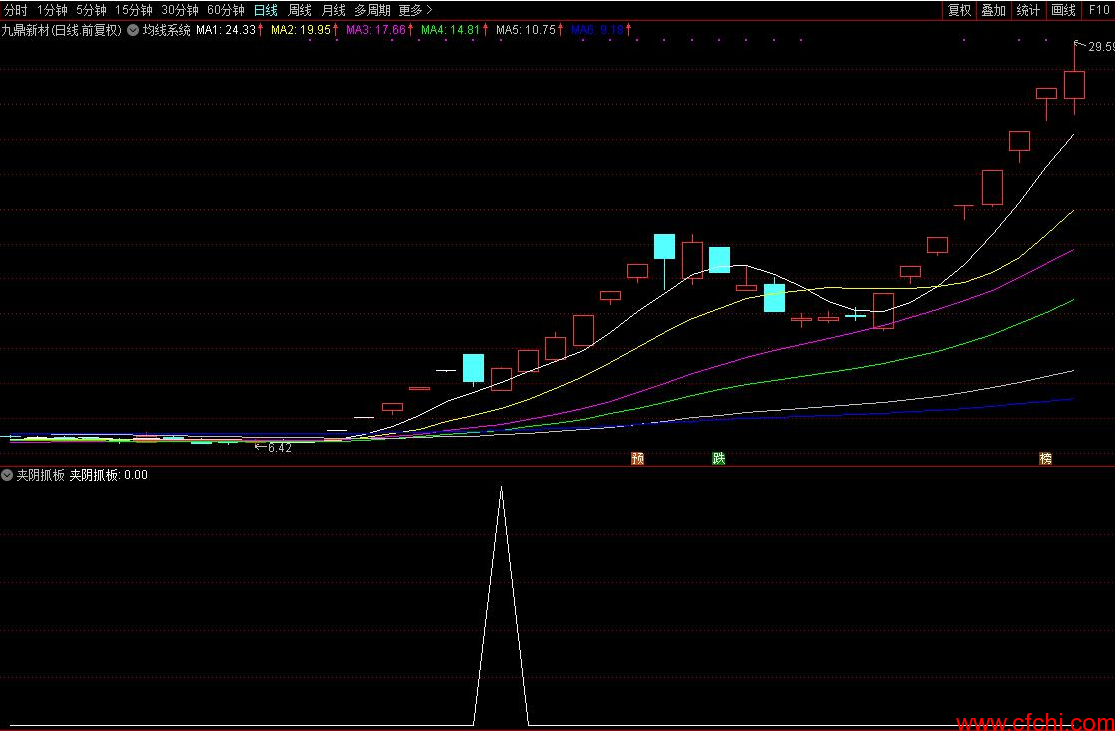Screen dimensions: 1115x731
Task: Click the MA4: 14.81 value
Action: tap(451, 30)
